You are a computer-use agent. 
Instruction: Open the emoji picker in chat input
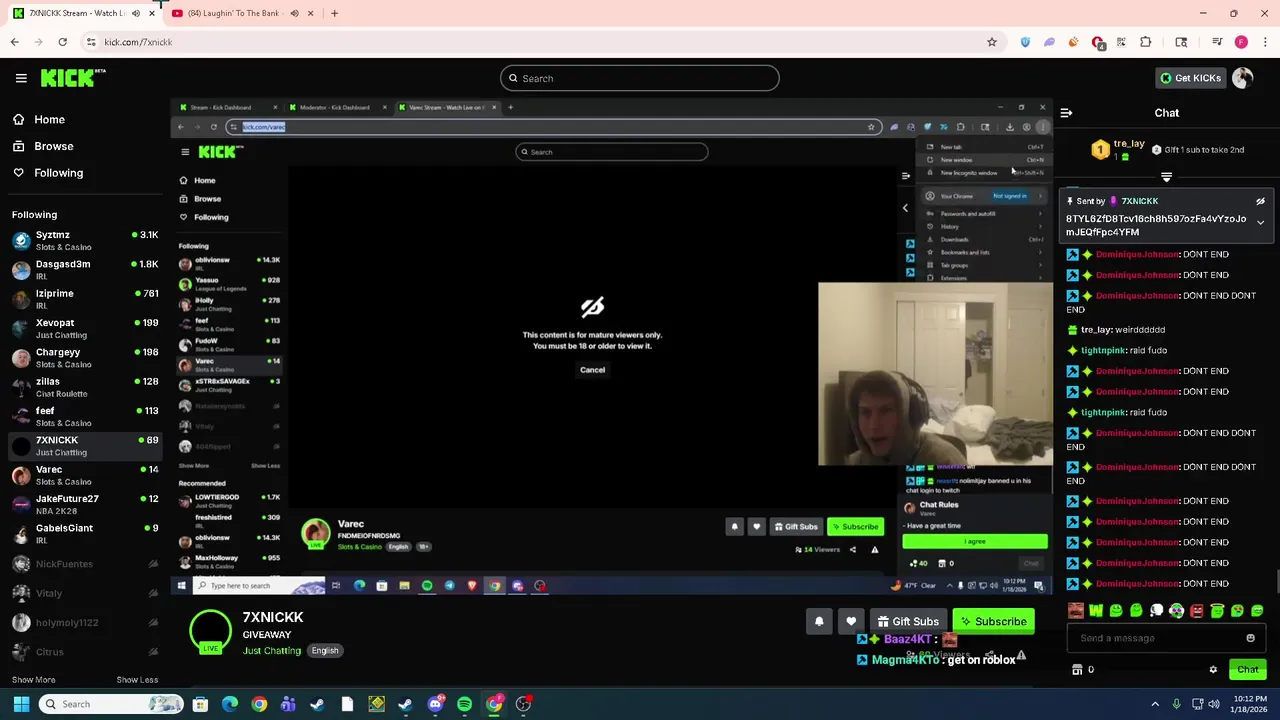pyautogui.click(x=1250, y=638)
